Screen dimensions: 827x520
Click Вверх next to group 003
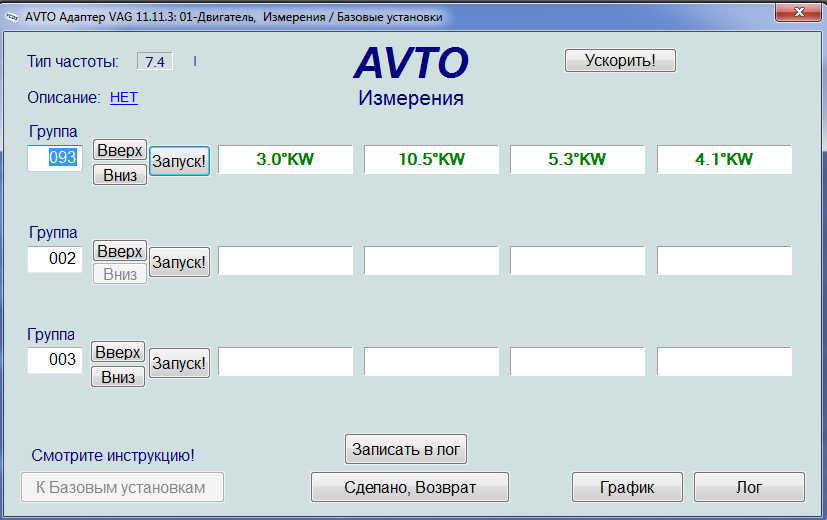(118, 352)
